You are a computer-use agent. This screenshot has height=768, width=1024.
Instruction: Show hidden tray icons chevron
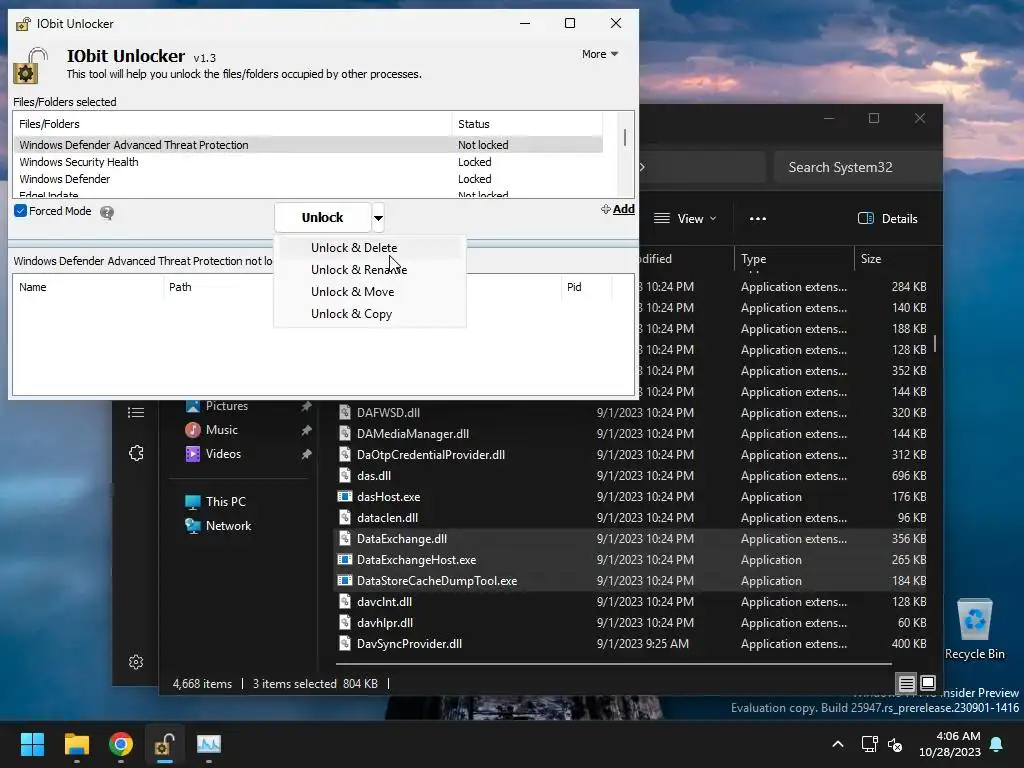coord(838,744)
